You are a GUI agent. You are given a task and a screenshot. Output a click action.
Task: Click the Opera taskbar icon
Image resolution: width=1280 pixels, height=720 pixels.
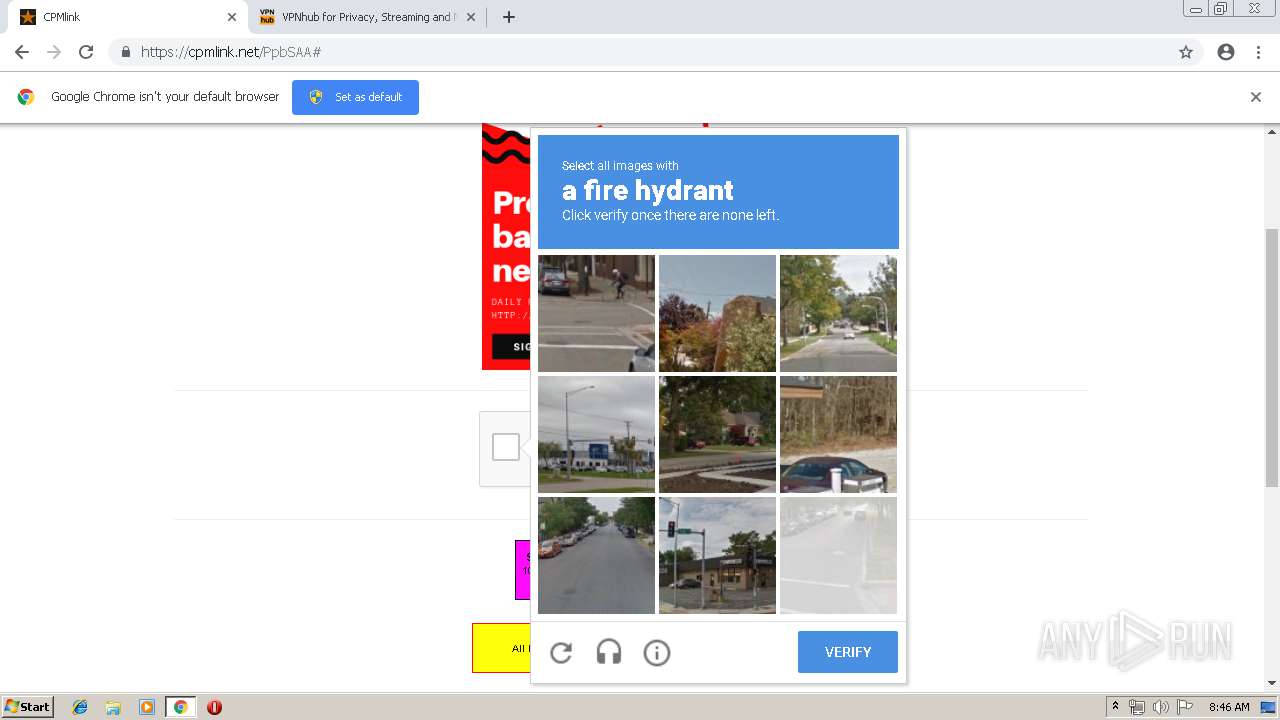coord(214,707)
